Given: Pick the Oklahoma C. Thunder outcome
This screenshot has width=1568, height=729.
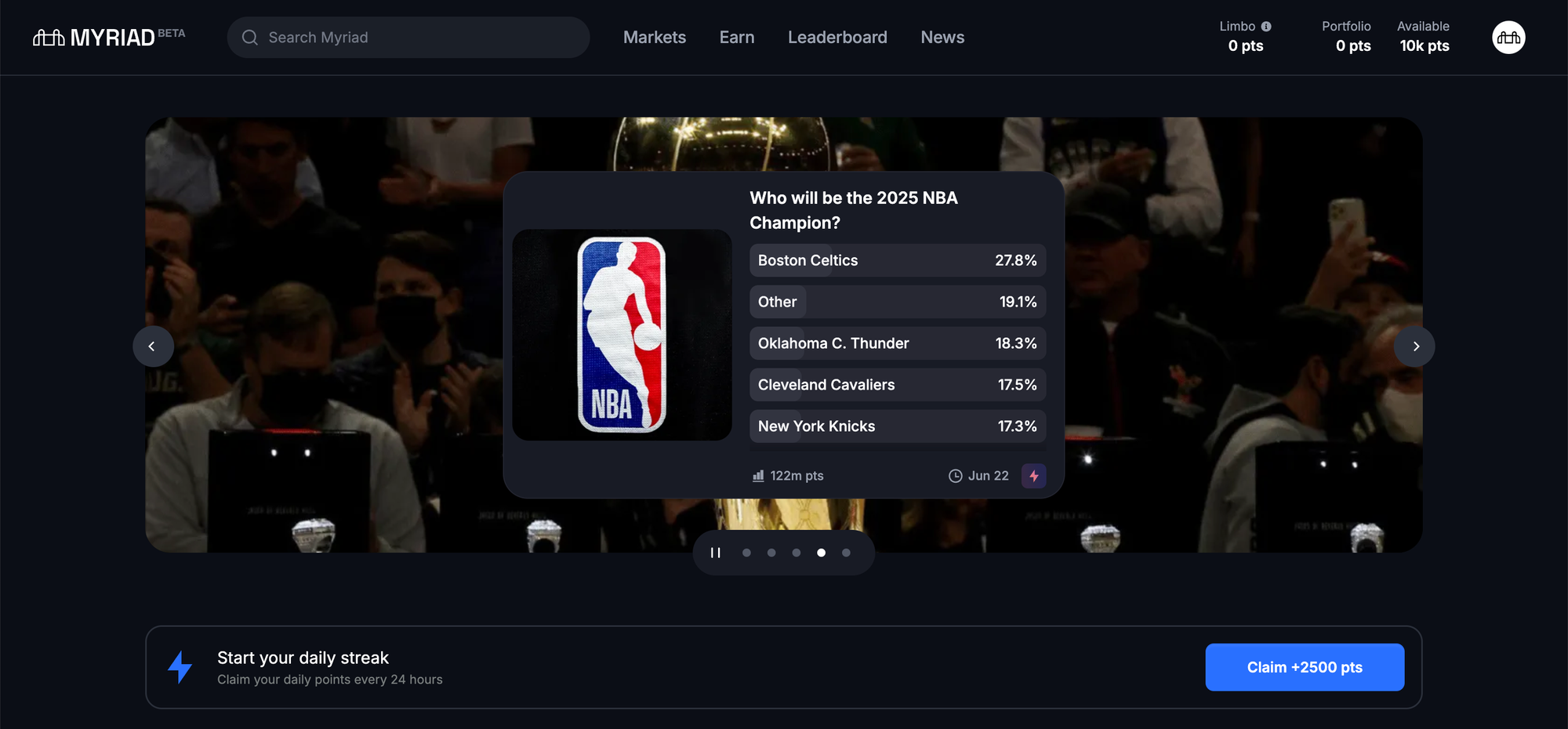Looking at the screenshot, I should point(898,343).
